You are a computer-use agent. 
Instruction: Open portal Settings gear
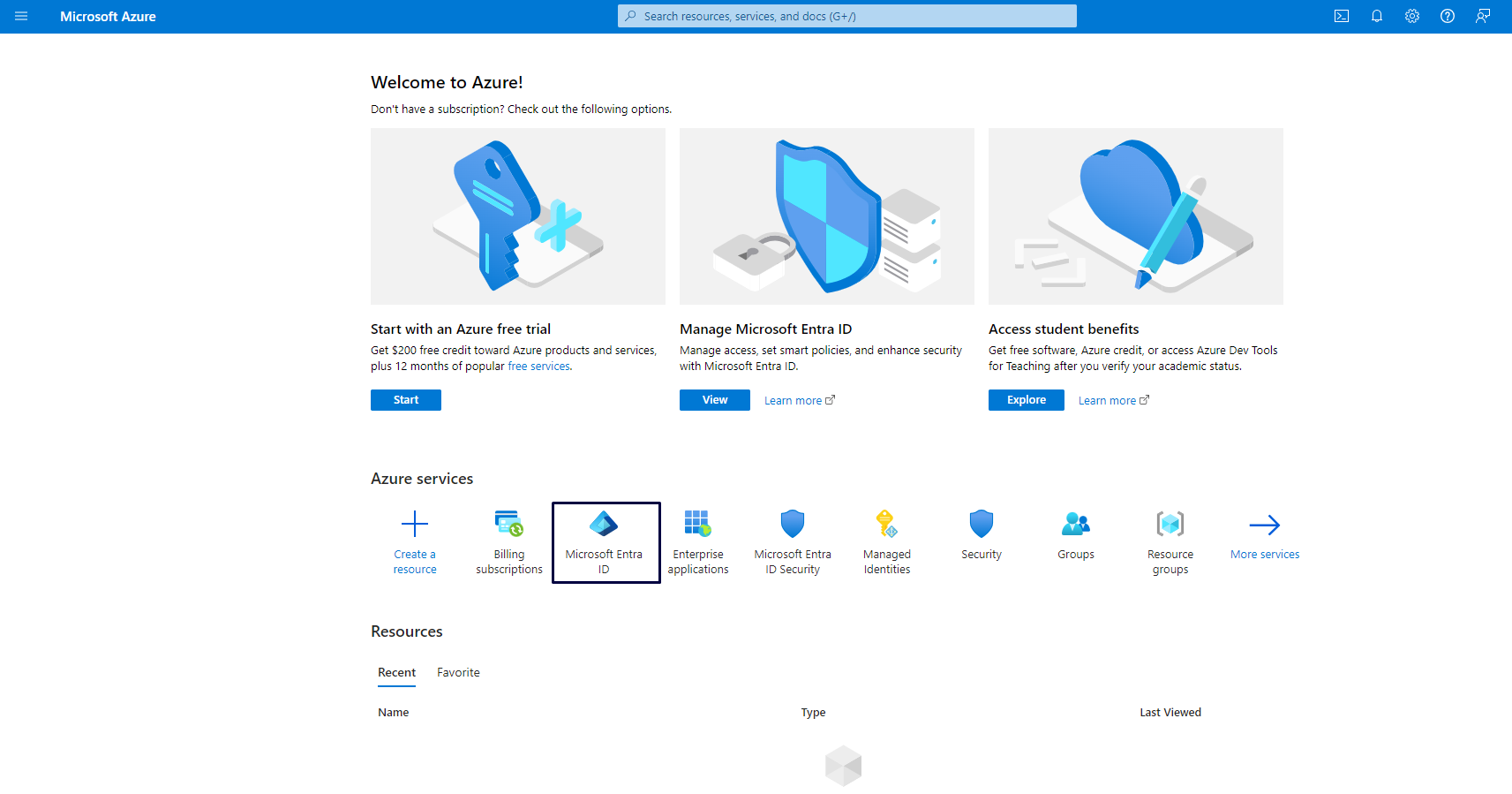(1411, 16)
